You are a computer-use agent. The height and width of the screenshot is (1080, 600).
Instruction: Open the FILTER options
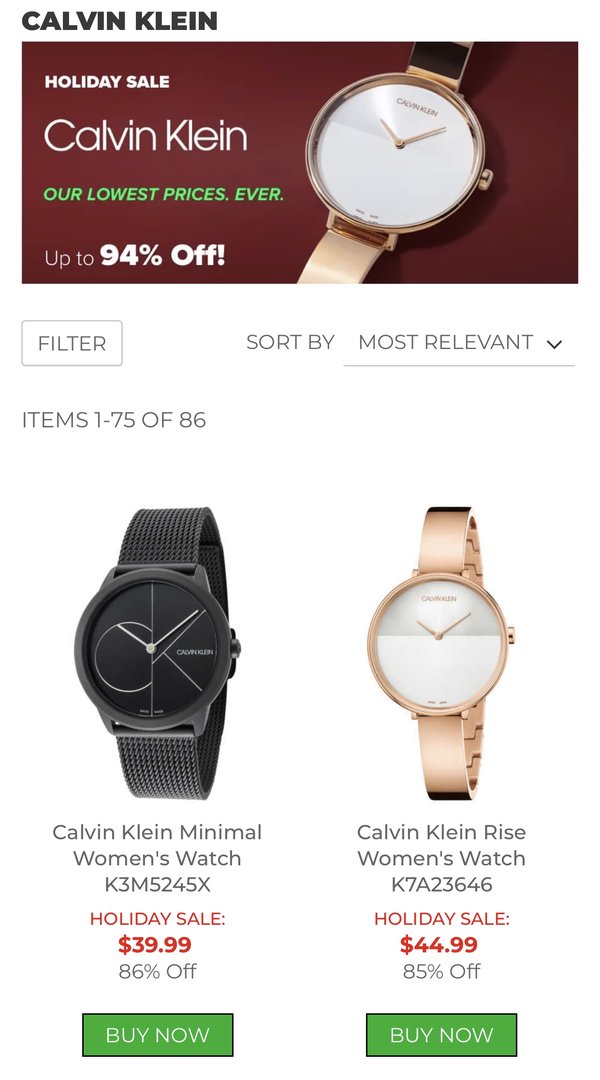click(72, 343)
